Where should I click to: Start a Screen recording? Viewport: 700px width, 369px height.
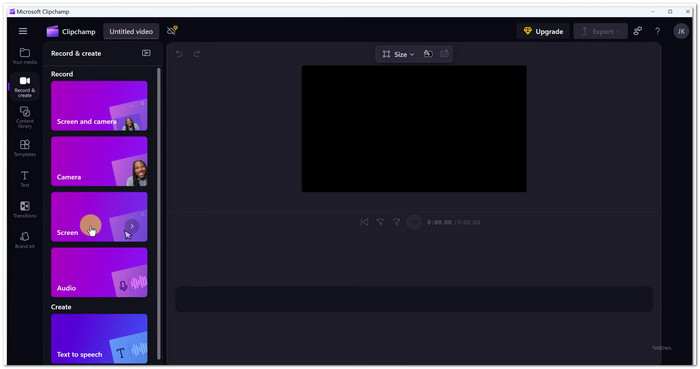[x=99, y=217]
